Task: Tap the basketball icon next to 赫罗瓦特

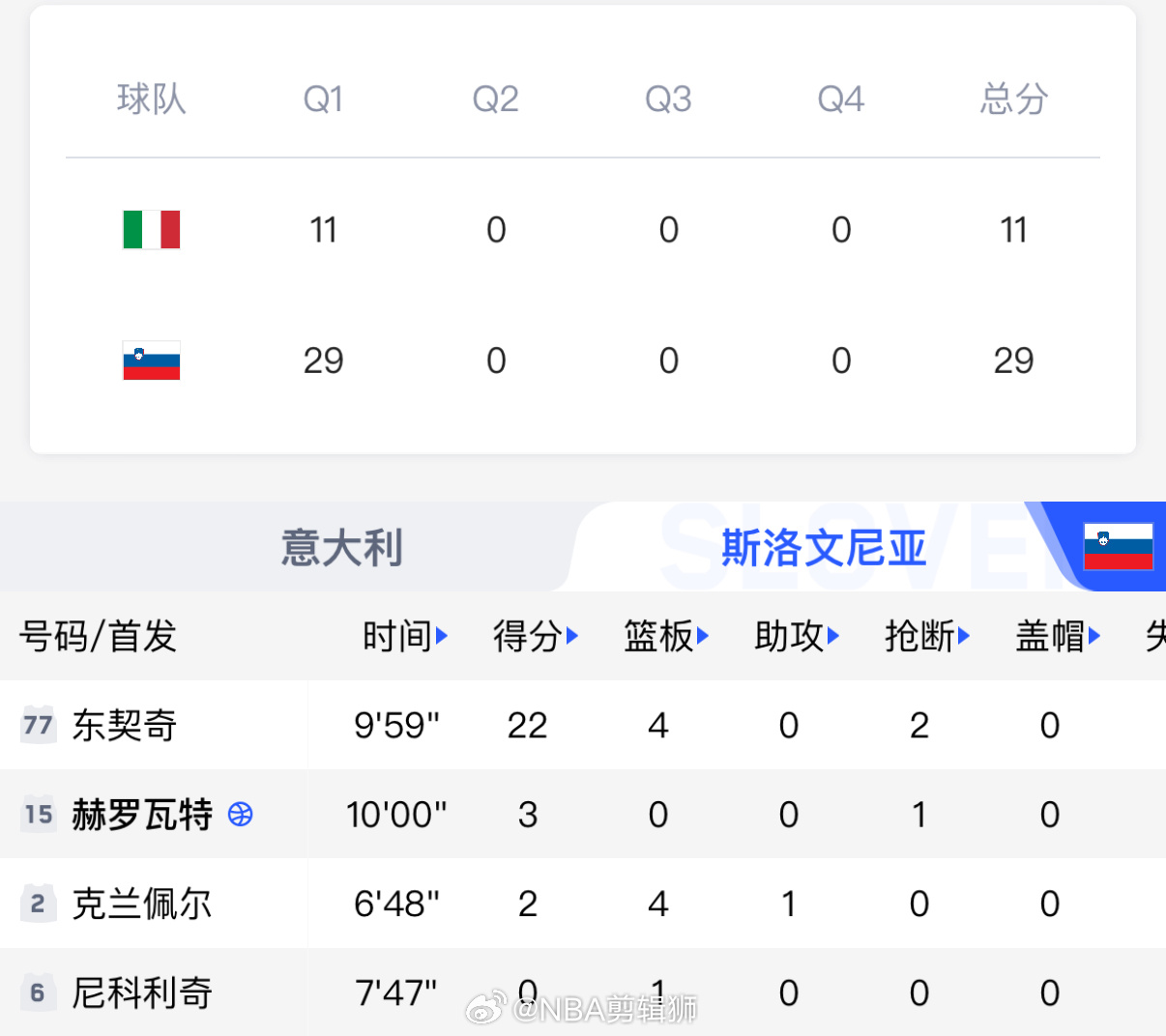Action: [241, 815]
